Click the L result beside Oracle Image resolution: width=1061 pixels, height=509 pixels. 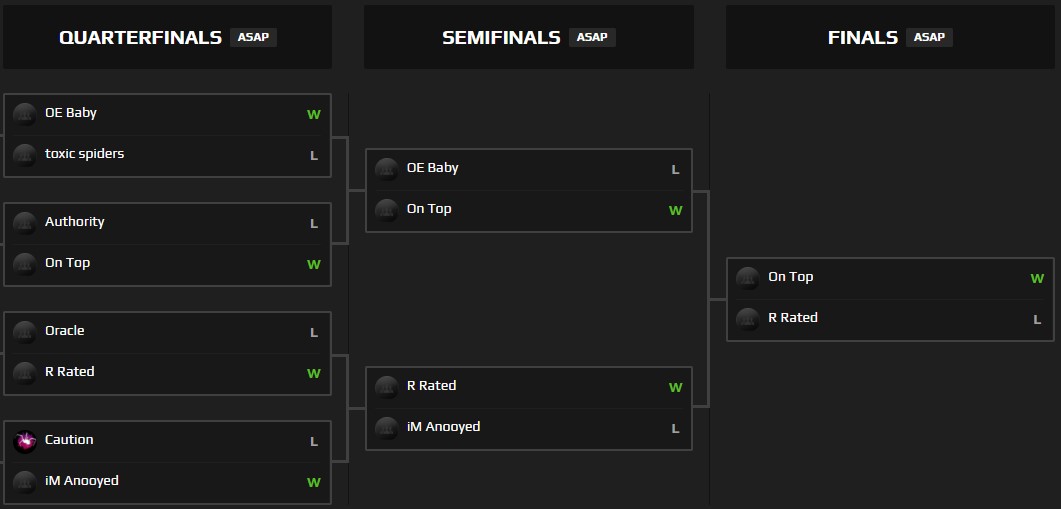[314, 333]
